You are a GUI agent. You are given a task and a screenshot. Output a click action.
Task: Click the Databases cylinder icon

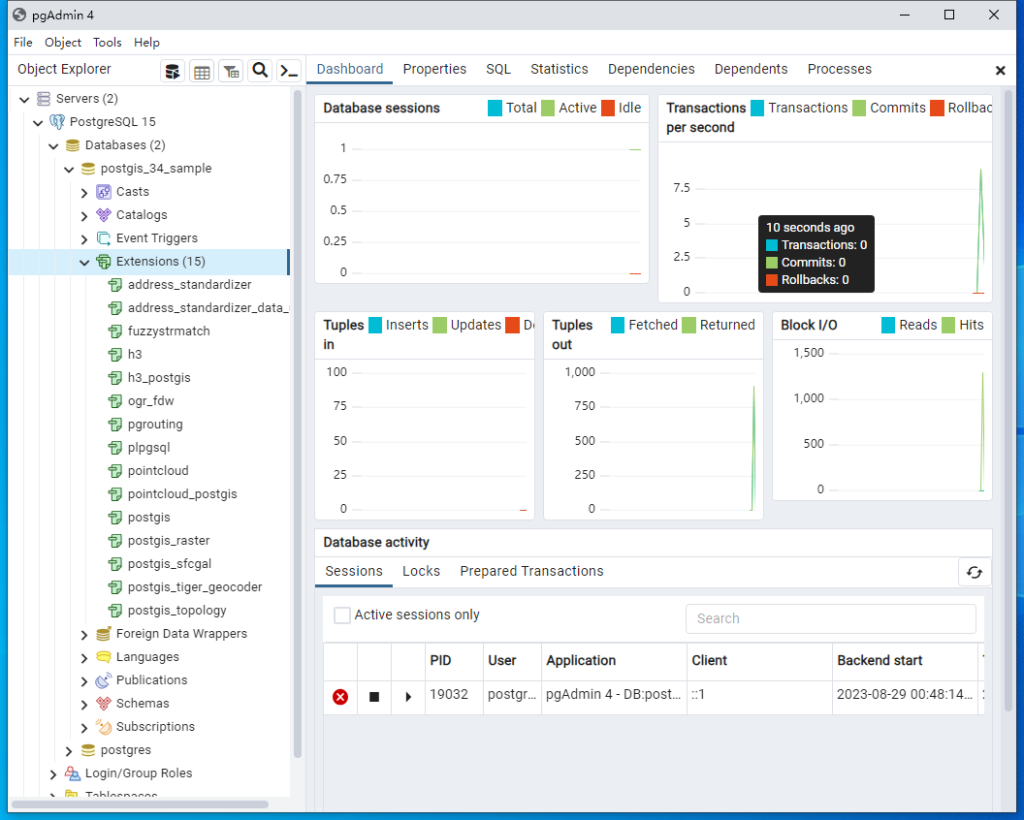pos(72,145)
